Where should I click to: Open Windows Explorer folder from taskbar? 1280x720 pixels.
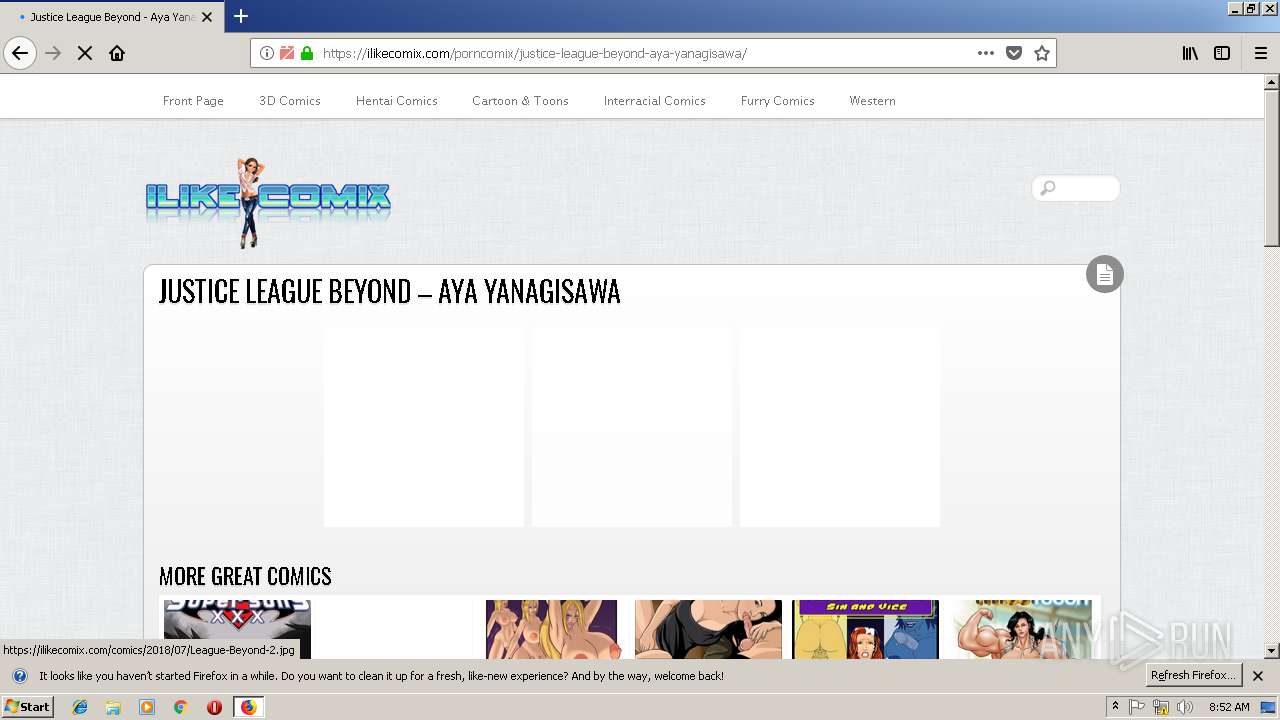(x=113, y=707)
